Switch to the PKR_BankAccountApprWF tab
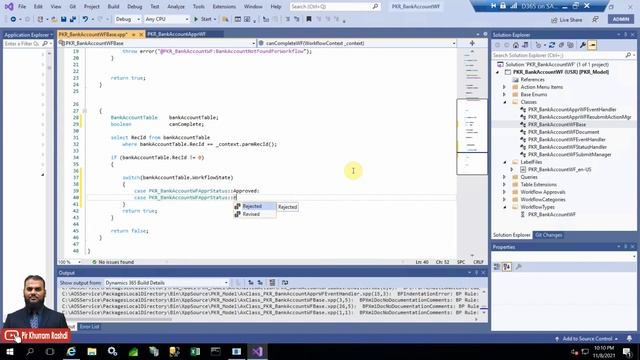 [176, 34]
